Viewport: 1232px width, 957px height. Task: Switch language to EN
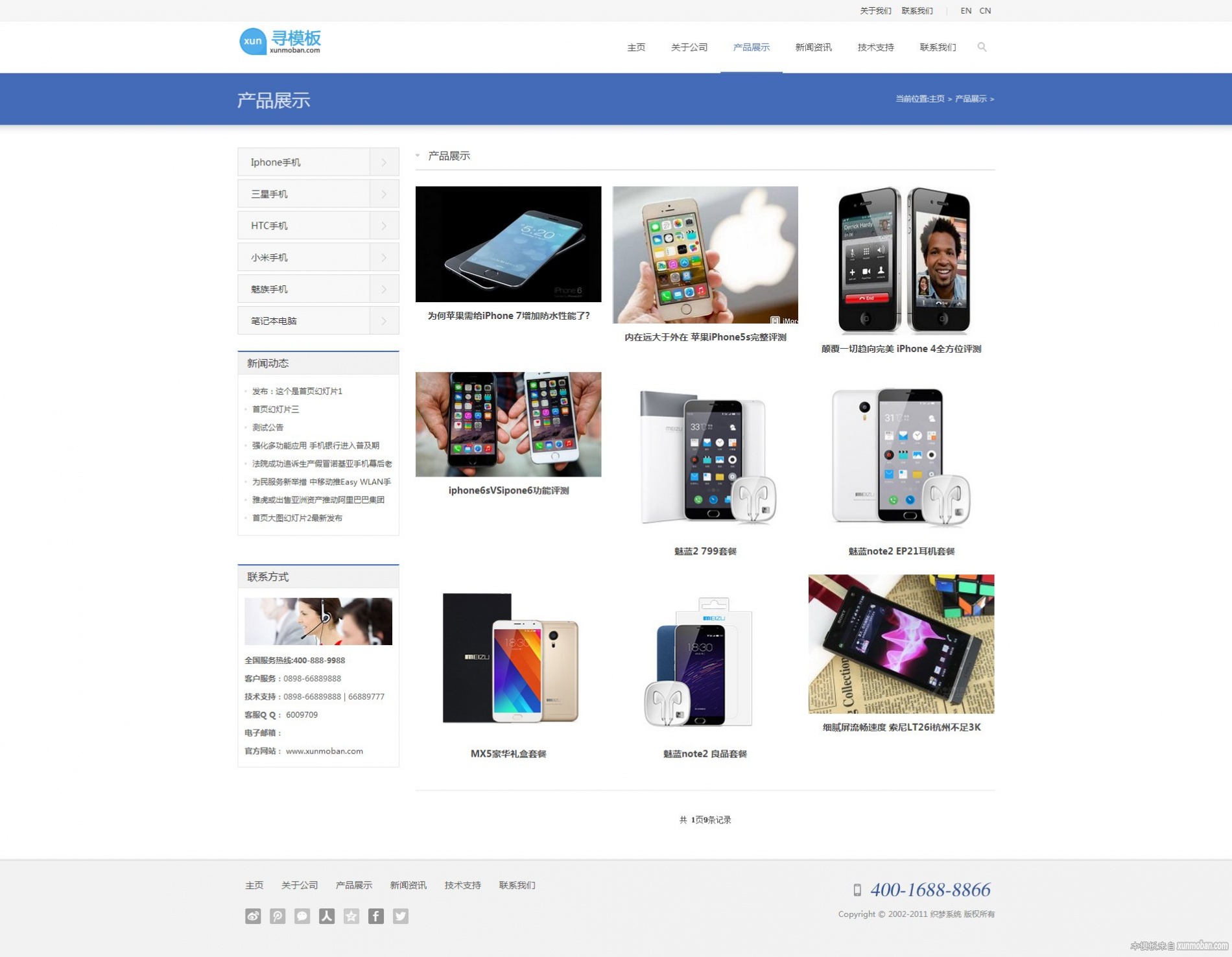click(x=965, y=10)
